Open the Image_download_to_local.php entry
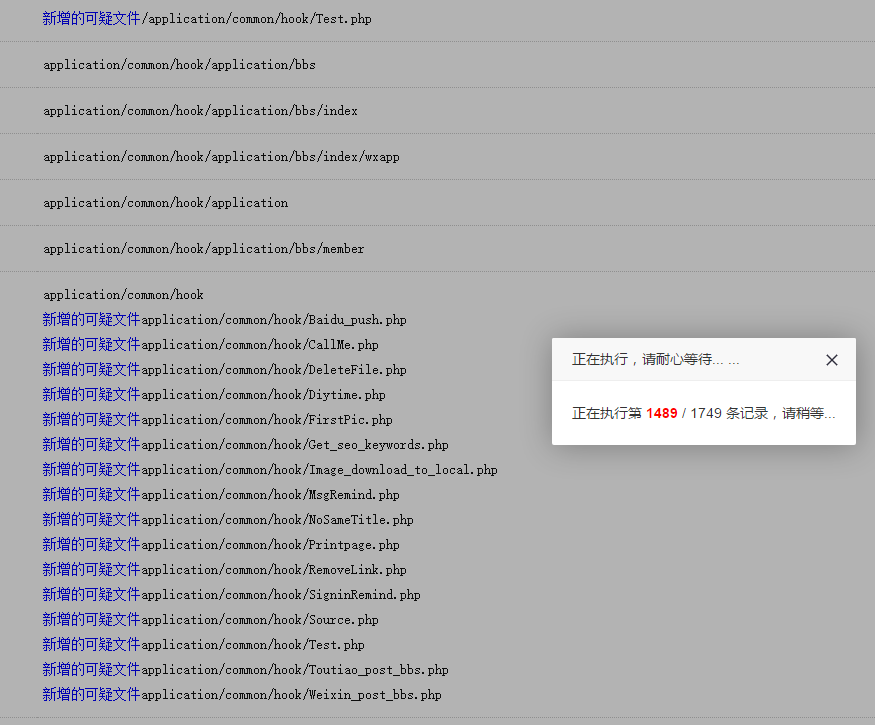 pos(319,470)
